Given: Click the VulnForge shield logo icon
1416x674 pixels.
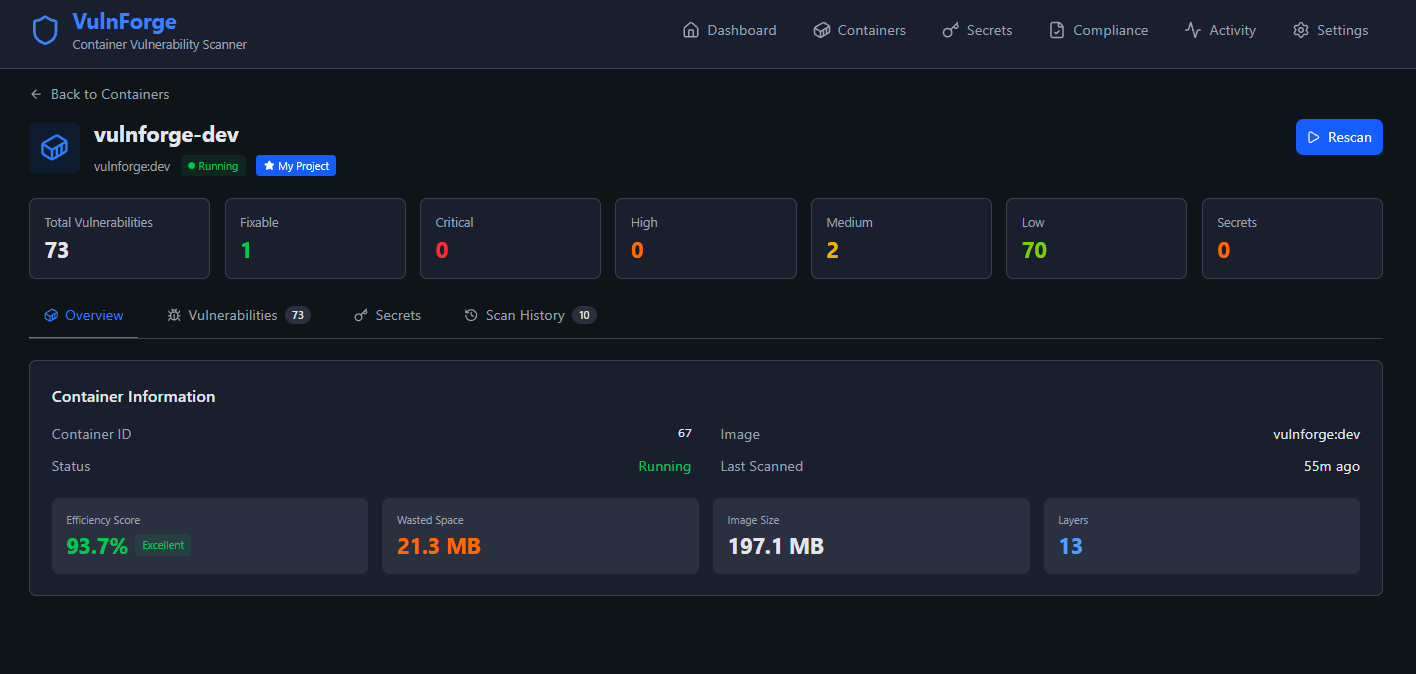Looking at the screenshot, I should click(x=45, y=31).
